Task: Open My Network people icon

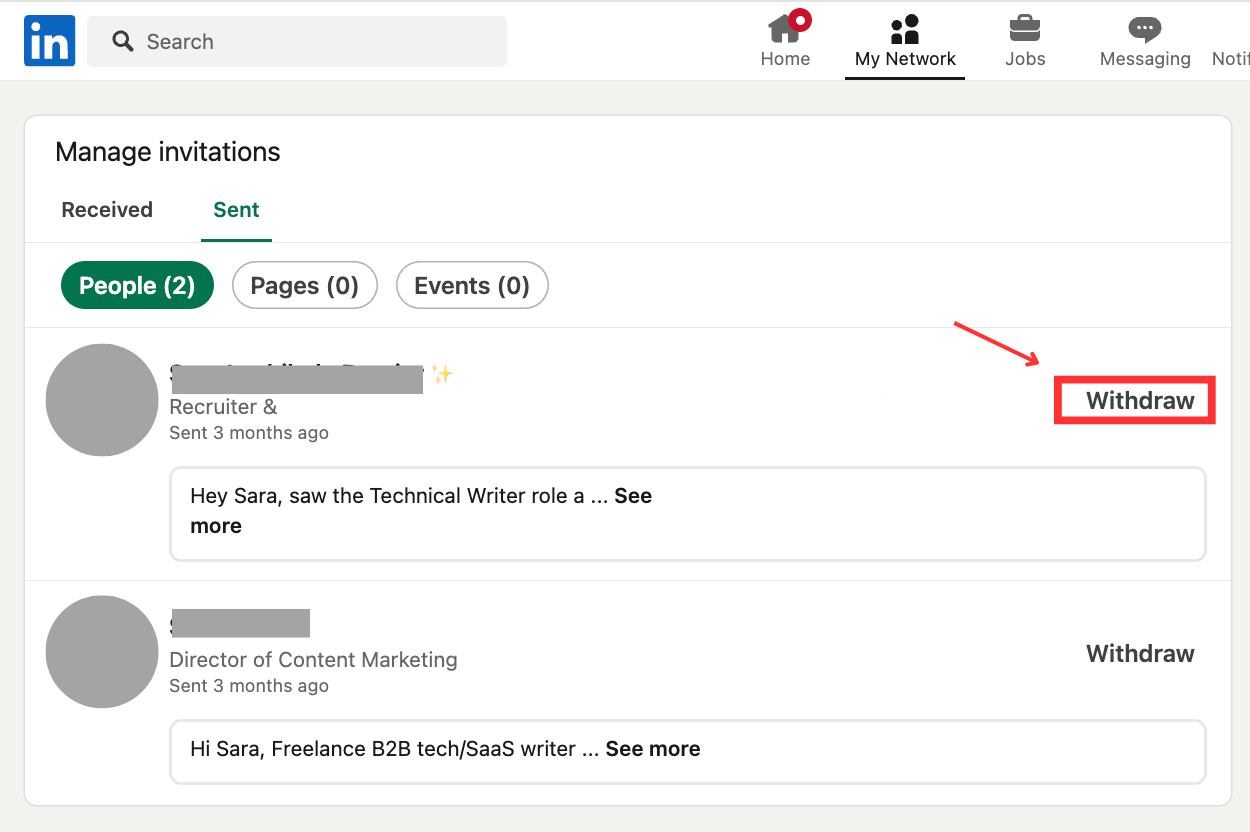Action: pyautogui.click(x=905, y=30)
